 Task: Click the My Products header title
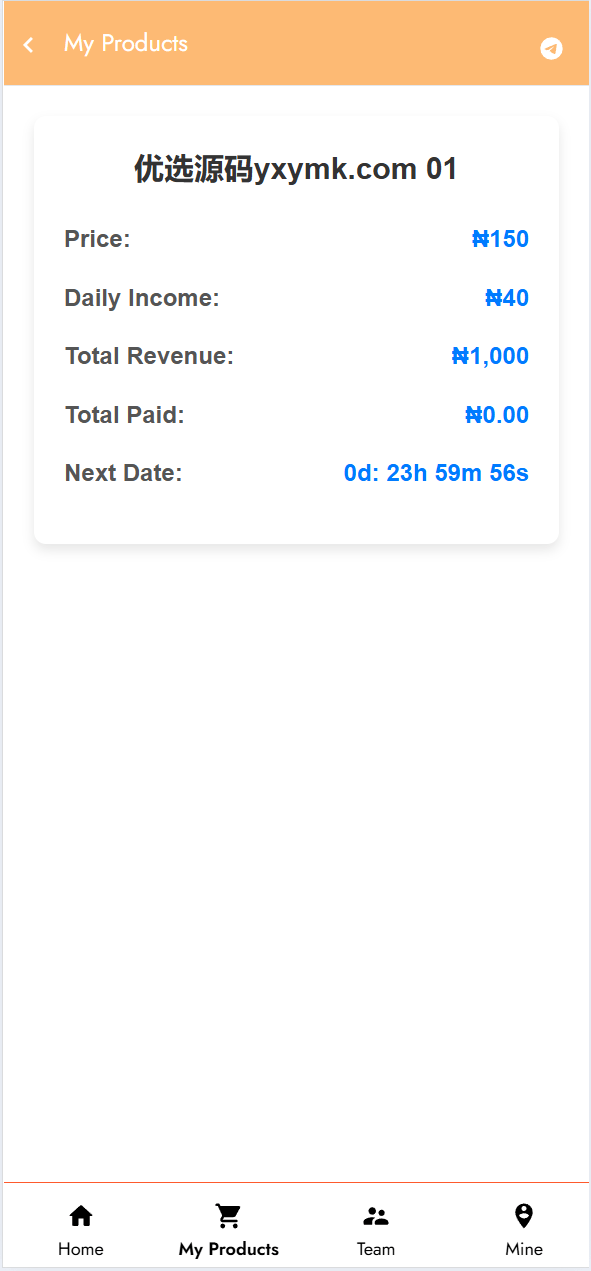126,43
